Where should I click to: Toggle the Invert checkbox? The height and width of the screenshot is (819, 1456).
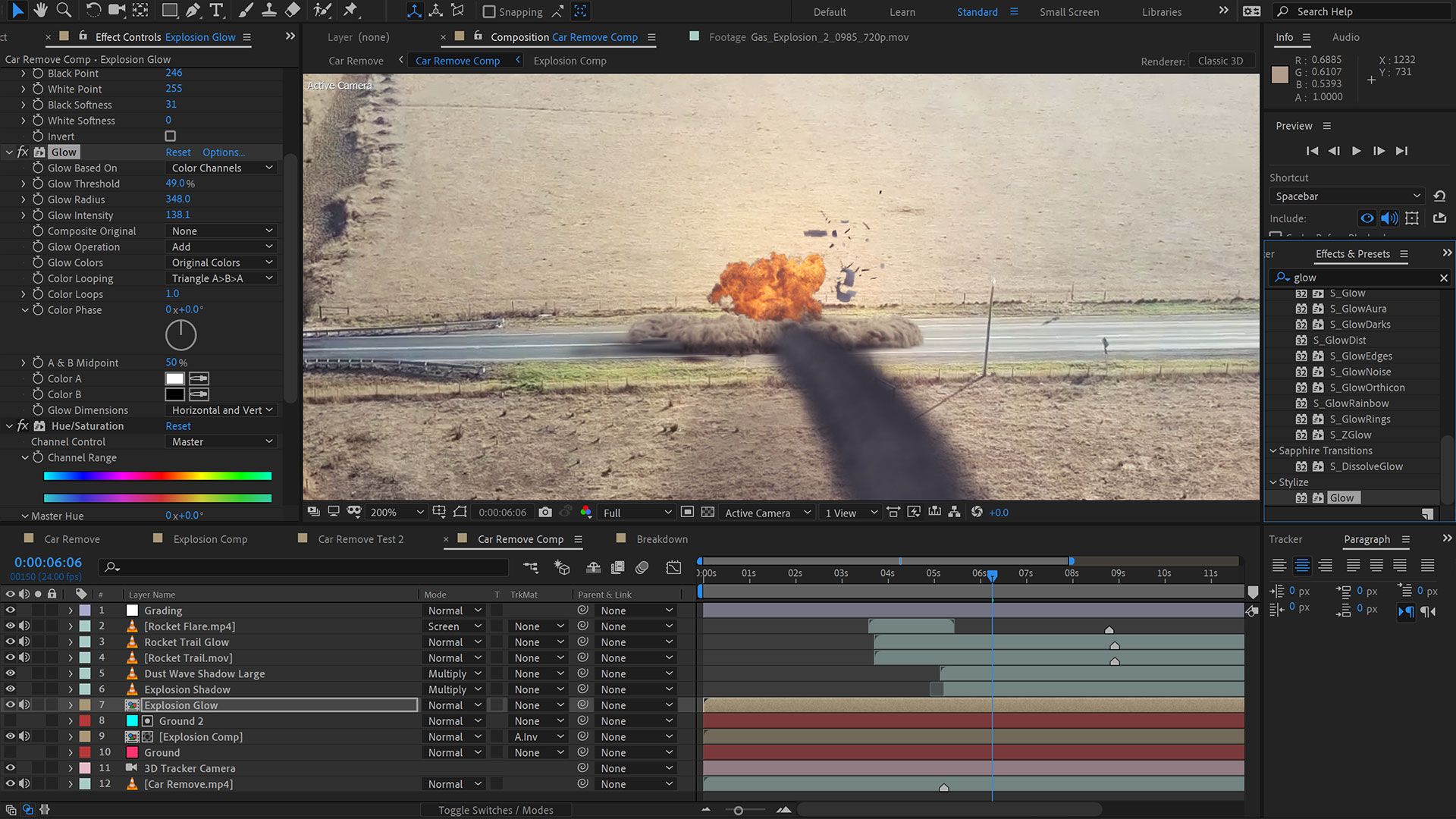171,136
